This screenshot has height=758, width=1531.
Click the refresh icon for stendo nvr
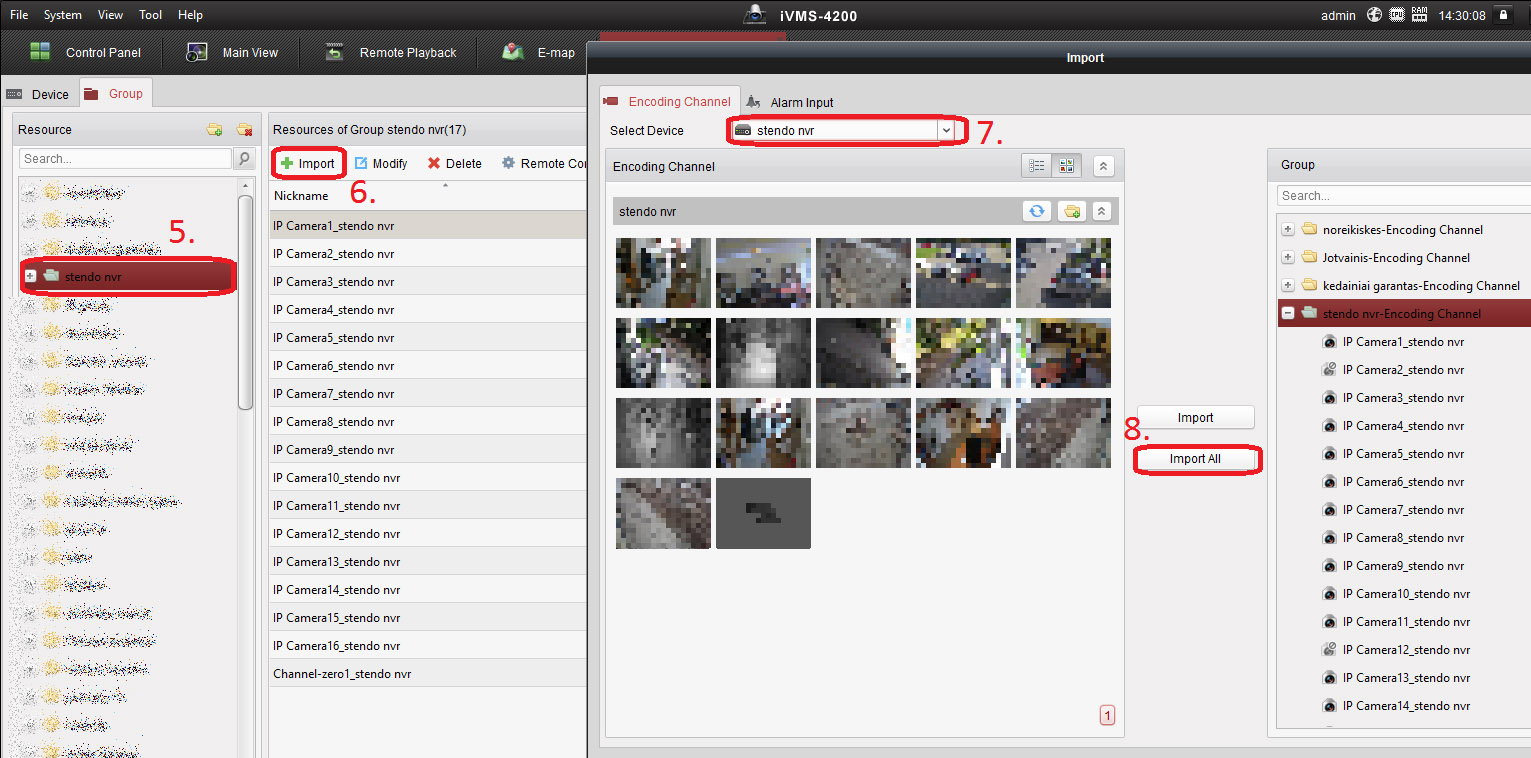tap(1037, 211)
